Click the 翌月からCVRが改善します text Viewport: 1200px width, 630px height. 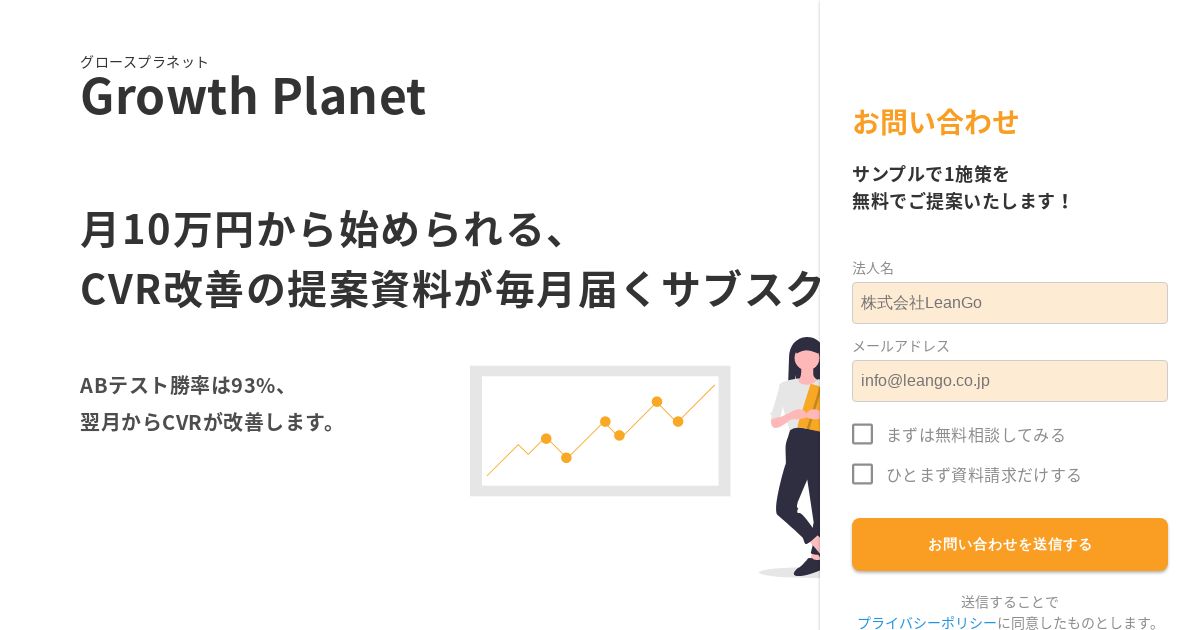coord(208,422)
